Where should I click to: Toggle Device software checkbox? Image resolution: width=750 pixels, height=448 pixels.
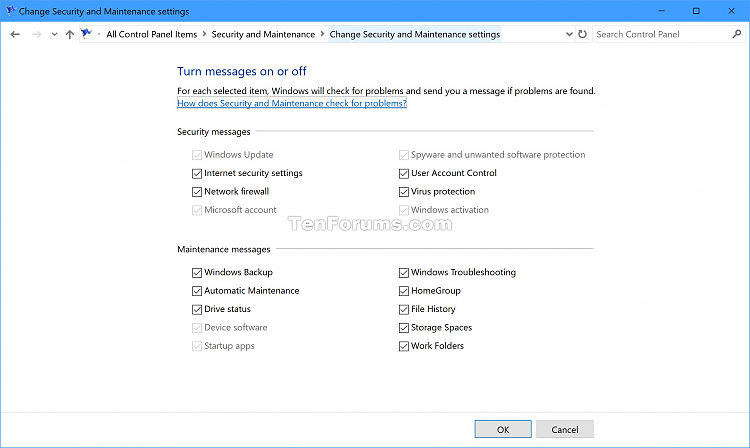[x=197, y=328]
